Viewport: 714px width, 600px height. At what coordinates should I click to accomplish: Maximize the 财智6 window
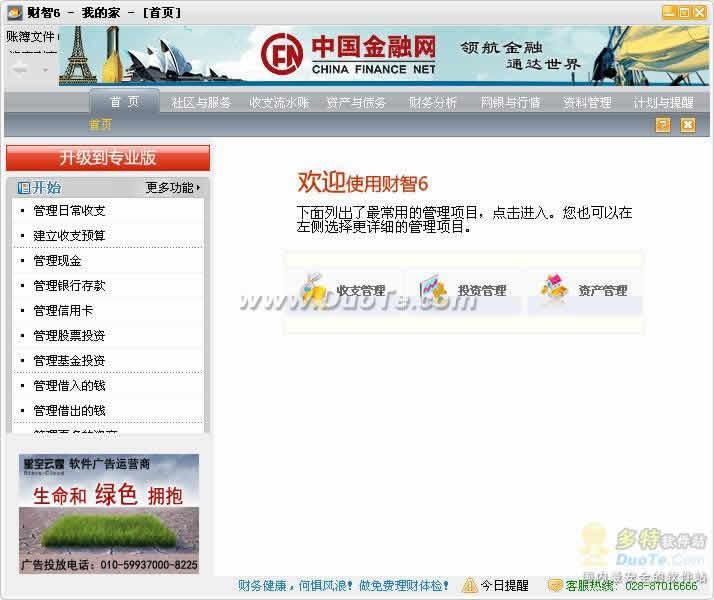(683, 12)
